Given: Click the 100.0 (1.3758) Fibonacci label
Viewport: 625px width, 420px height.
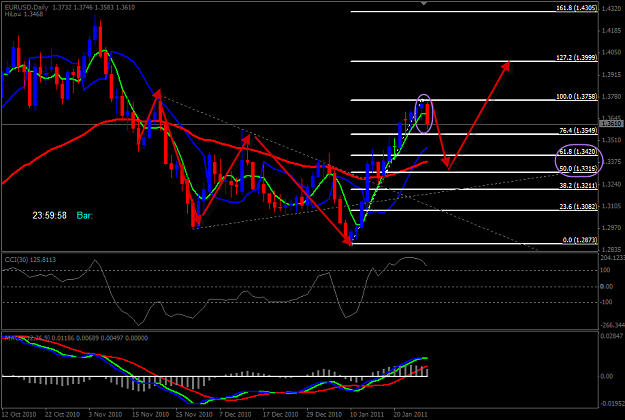Looking at the screenshot, I should pos(577,96).
